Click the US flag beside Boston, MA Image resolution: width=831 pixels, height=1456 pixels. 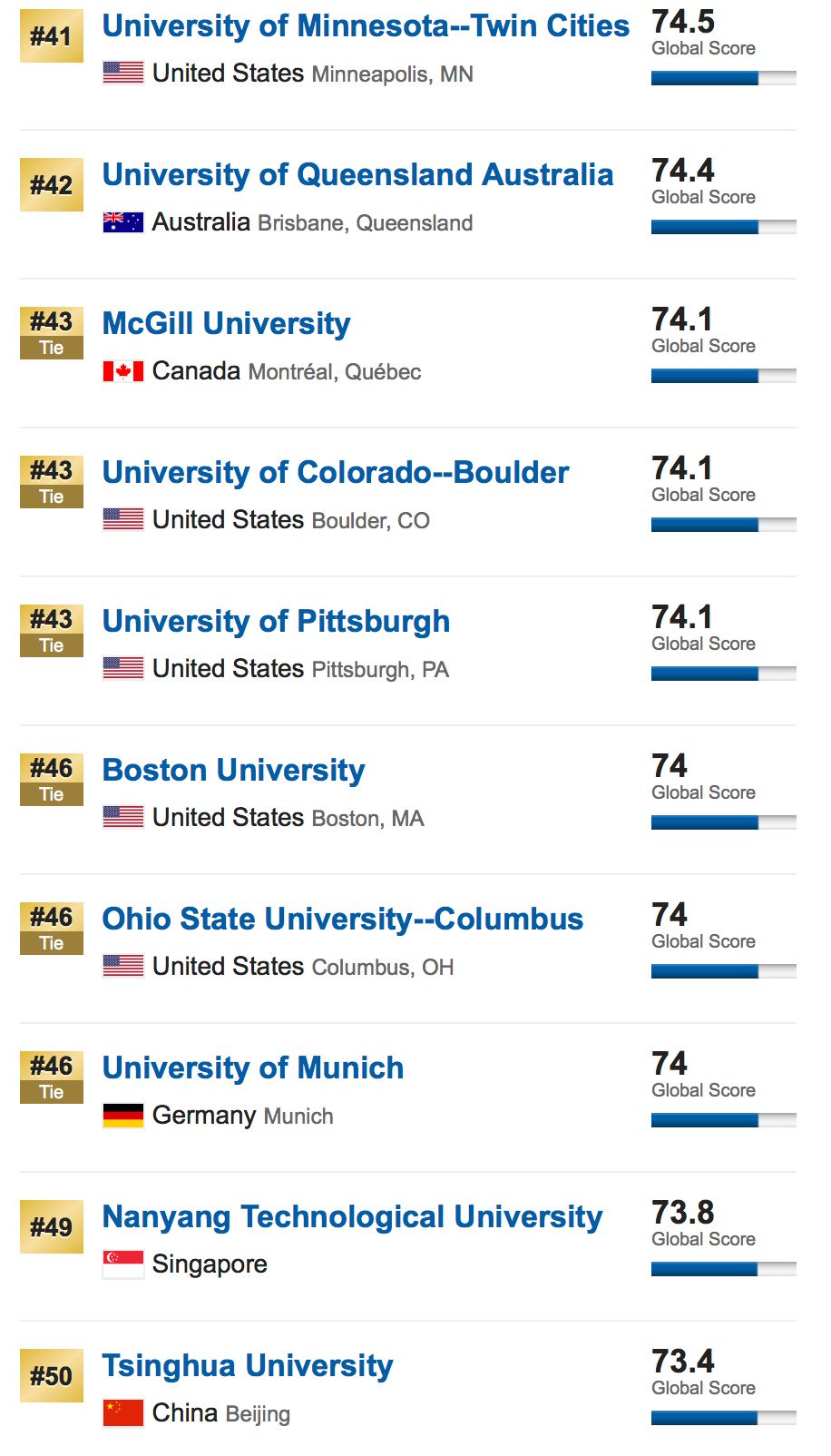123,818
